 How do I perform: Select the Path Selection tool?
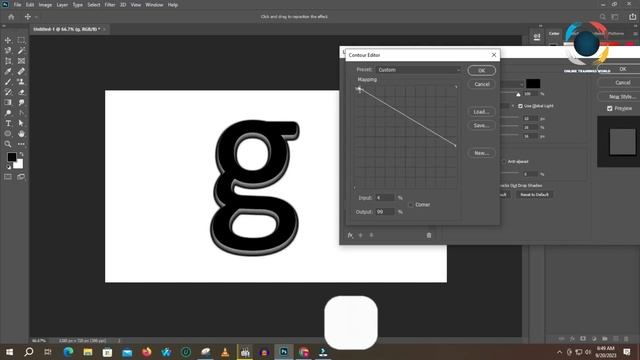tap(21, 123)
